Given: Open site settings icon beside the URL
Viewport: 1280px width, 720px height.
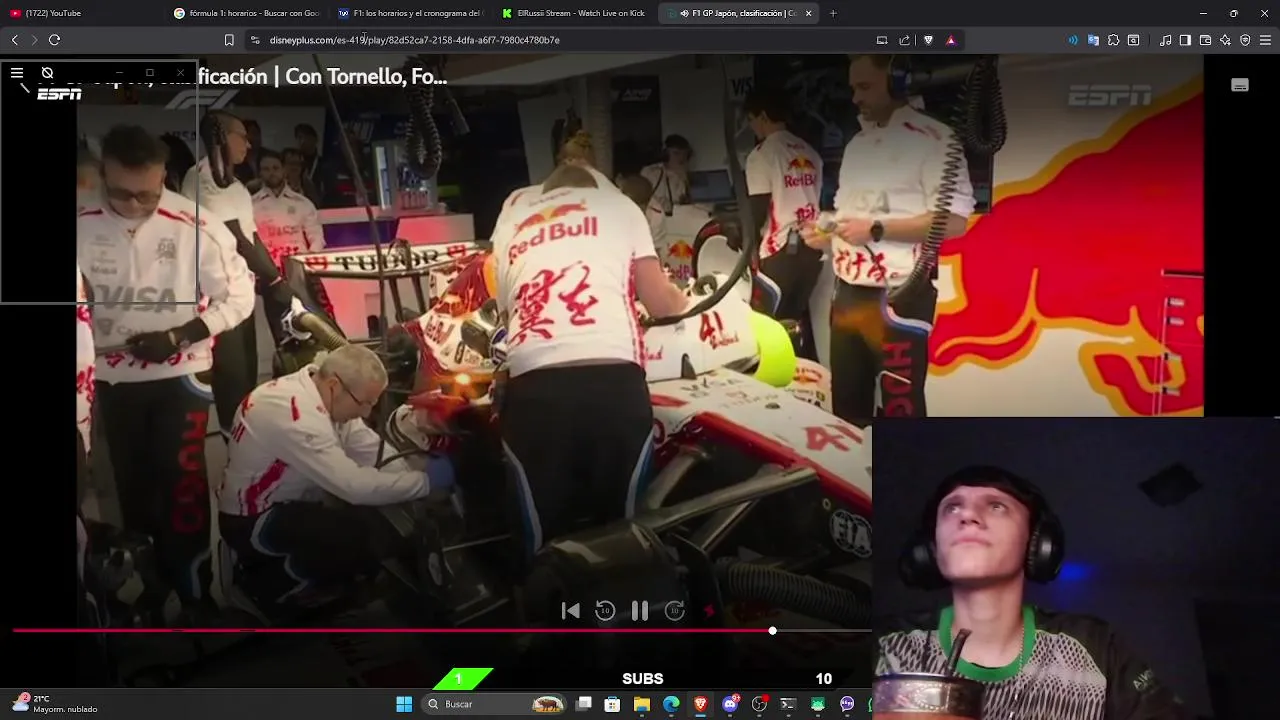Looking at the screenshot, I should [x=255, y=40].
